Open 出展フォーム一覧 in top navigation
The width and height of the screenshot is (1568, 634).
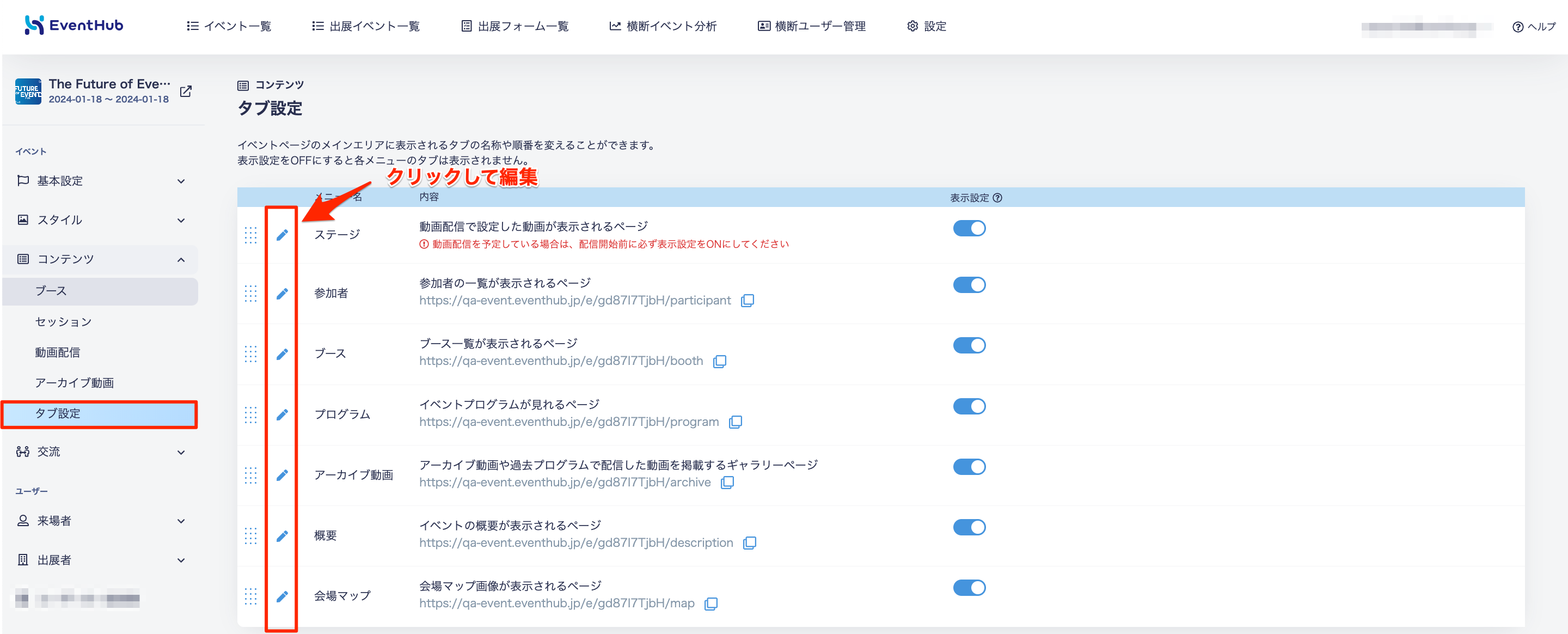tap(515, 26)
